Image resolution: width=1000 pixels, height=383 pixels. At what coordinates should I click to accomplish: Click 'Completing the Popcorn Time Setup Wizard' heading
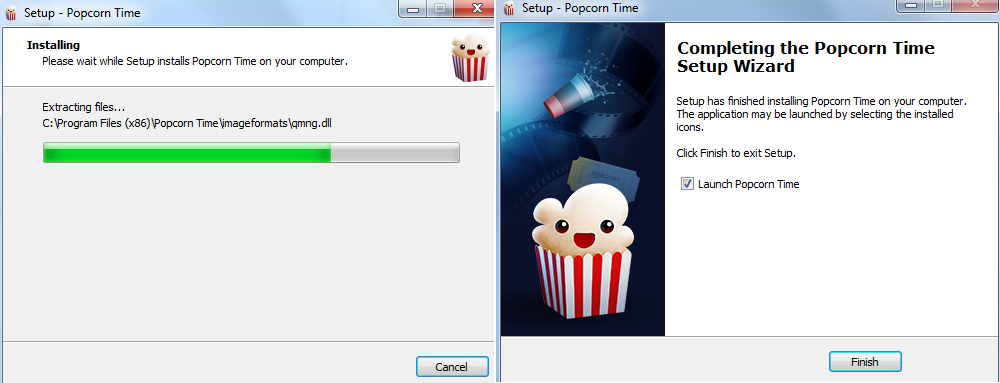click(x=805, y=57)
